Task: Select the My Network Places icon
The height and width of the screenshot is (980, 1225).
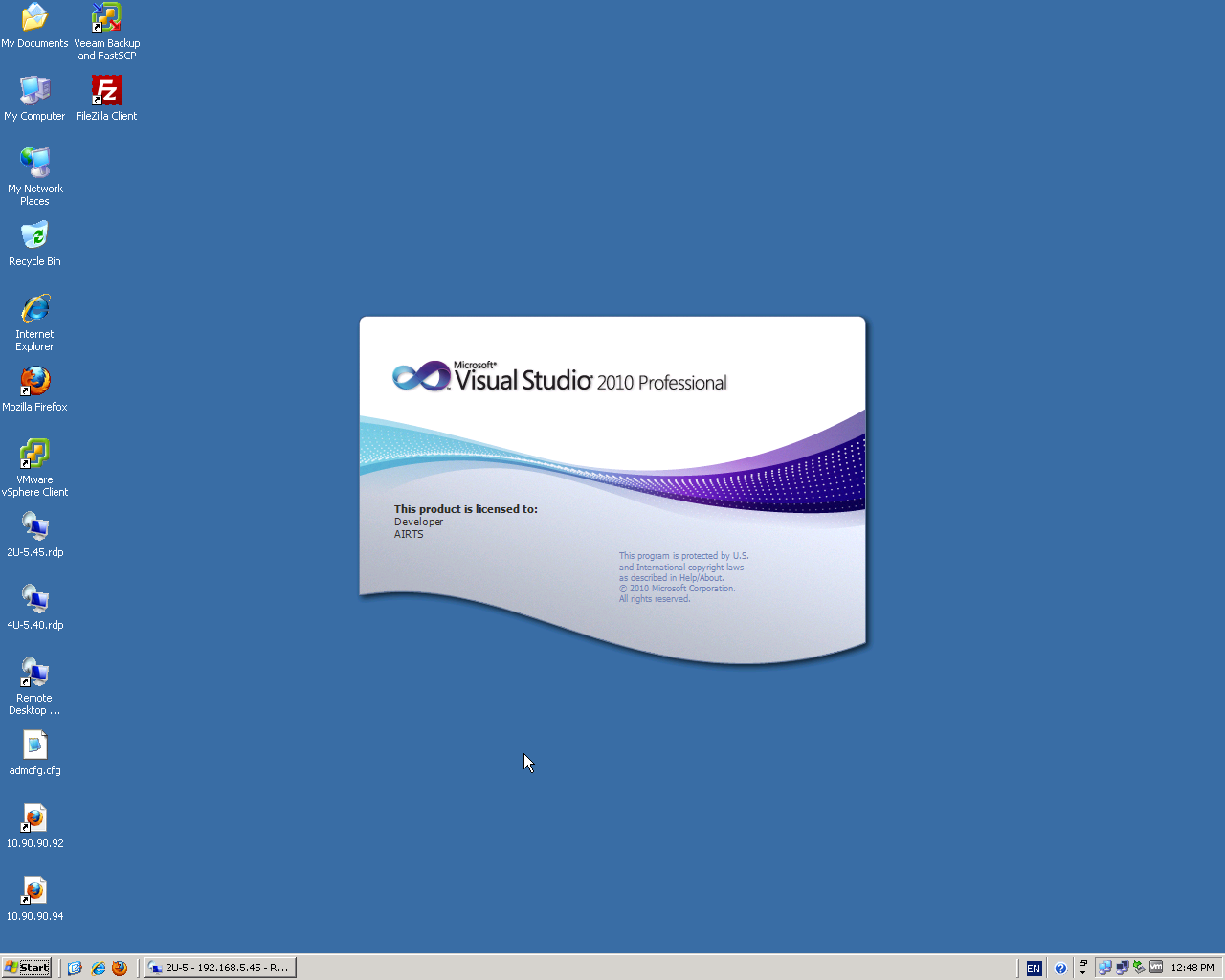Action: 34,176
